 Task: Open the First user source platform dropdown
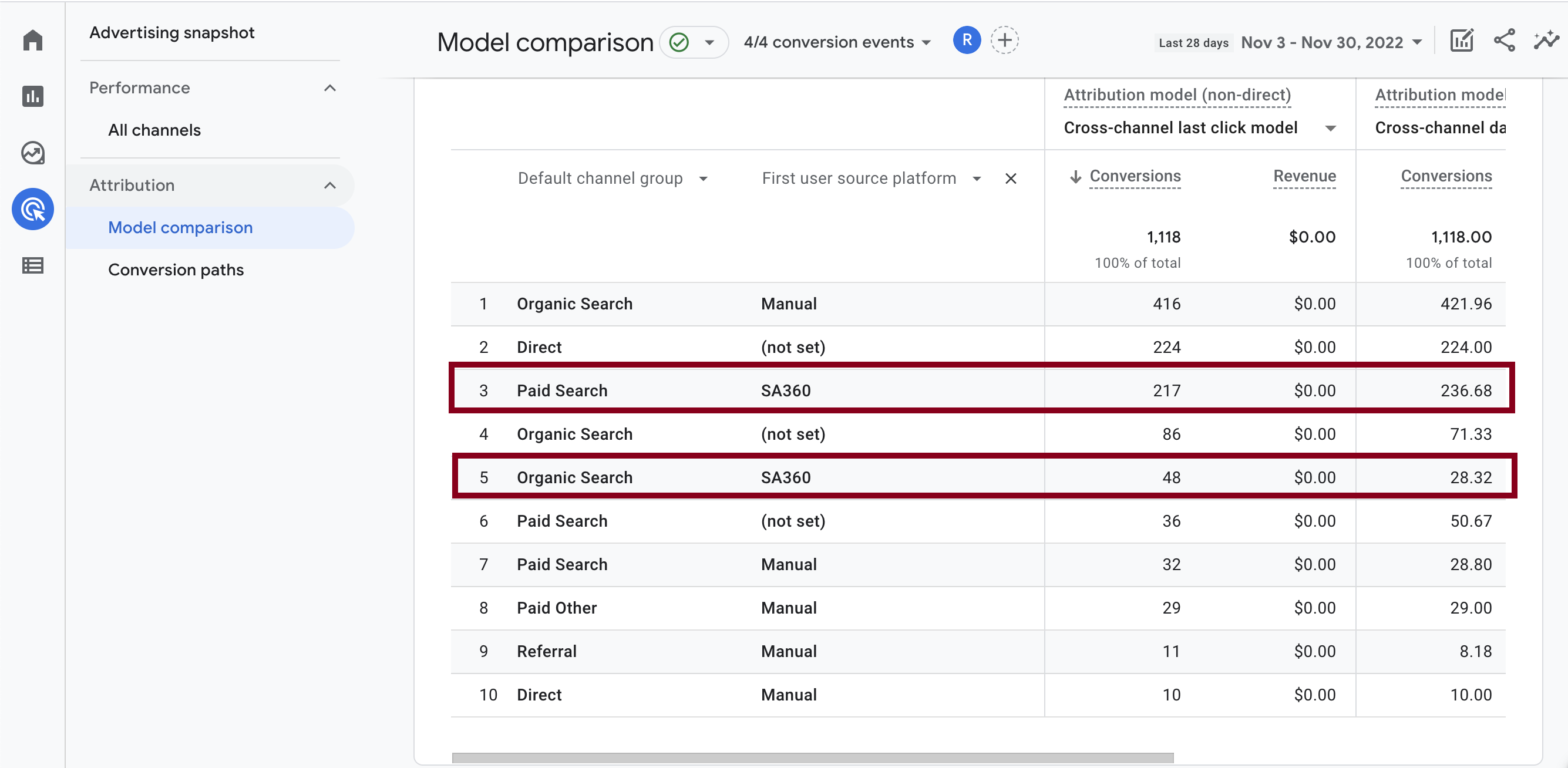[871, 178]
